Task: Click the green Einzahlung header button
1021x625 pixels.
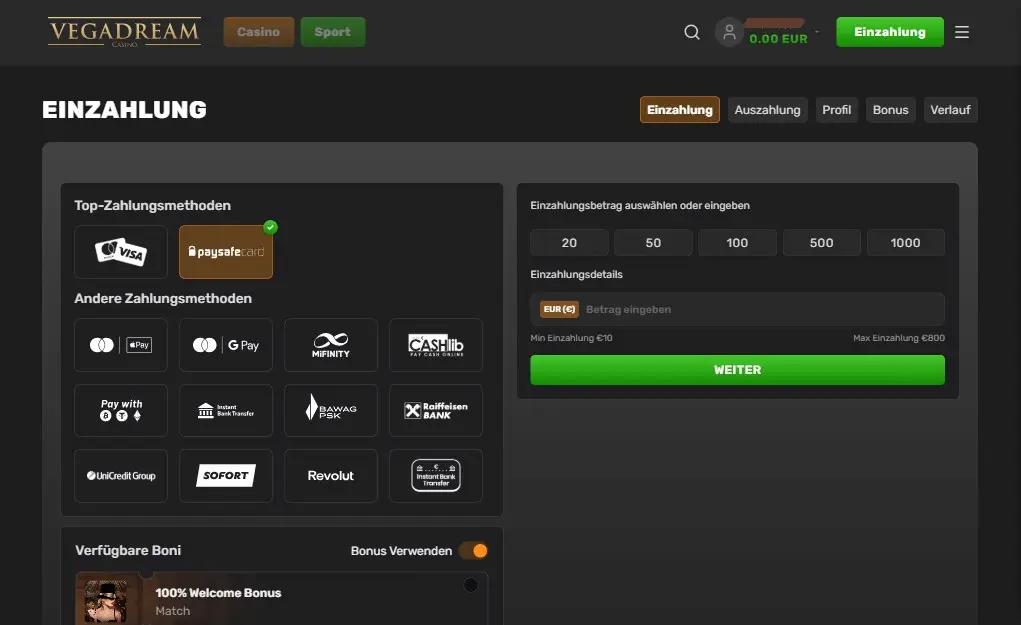Action: point(890,32)
